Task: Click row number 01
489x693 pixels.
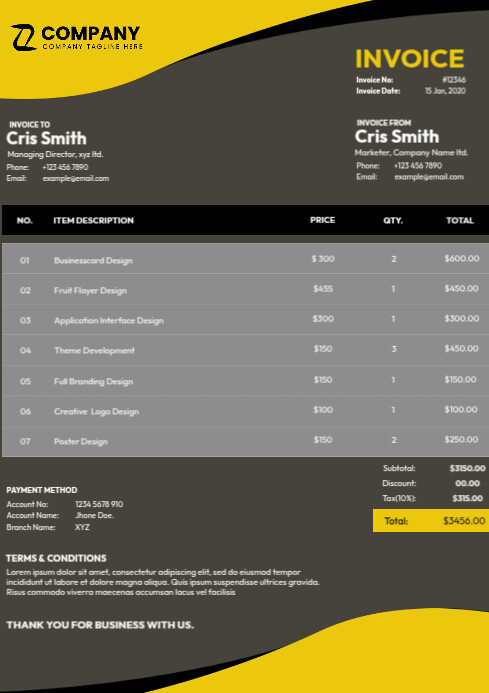Action: 25,260
